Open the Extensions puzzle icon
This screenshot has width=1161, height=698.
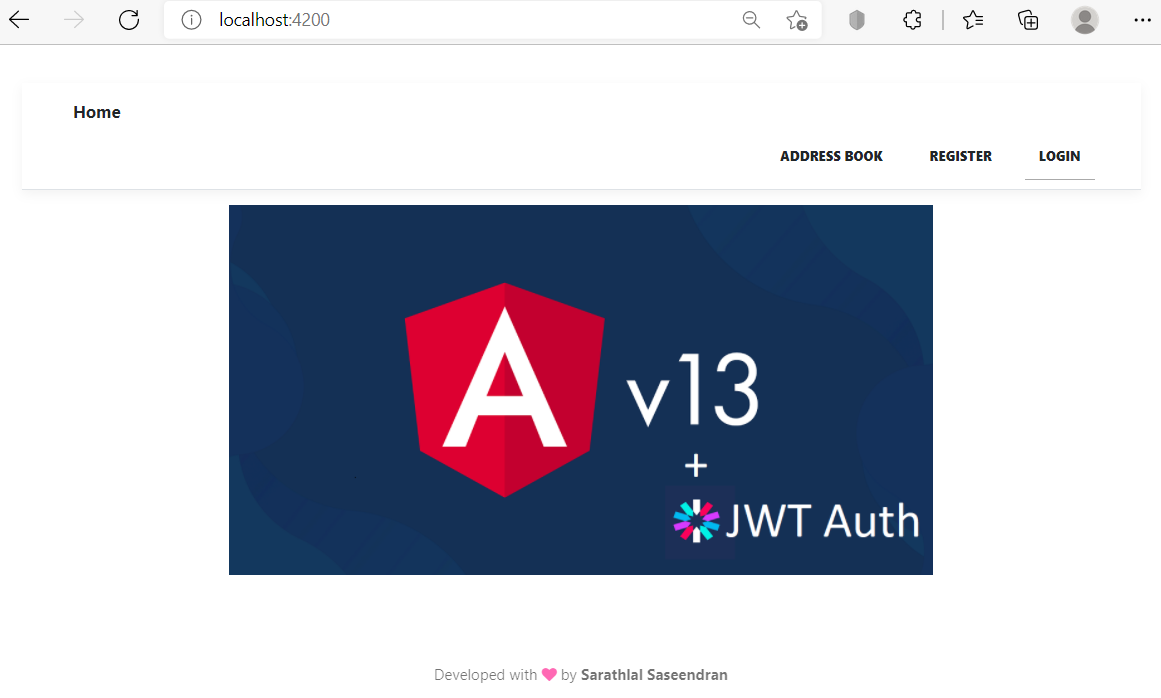tap(912, 20)
